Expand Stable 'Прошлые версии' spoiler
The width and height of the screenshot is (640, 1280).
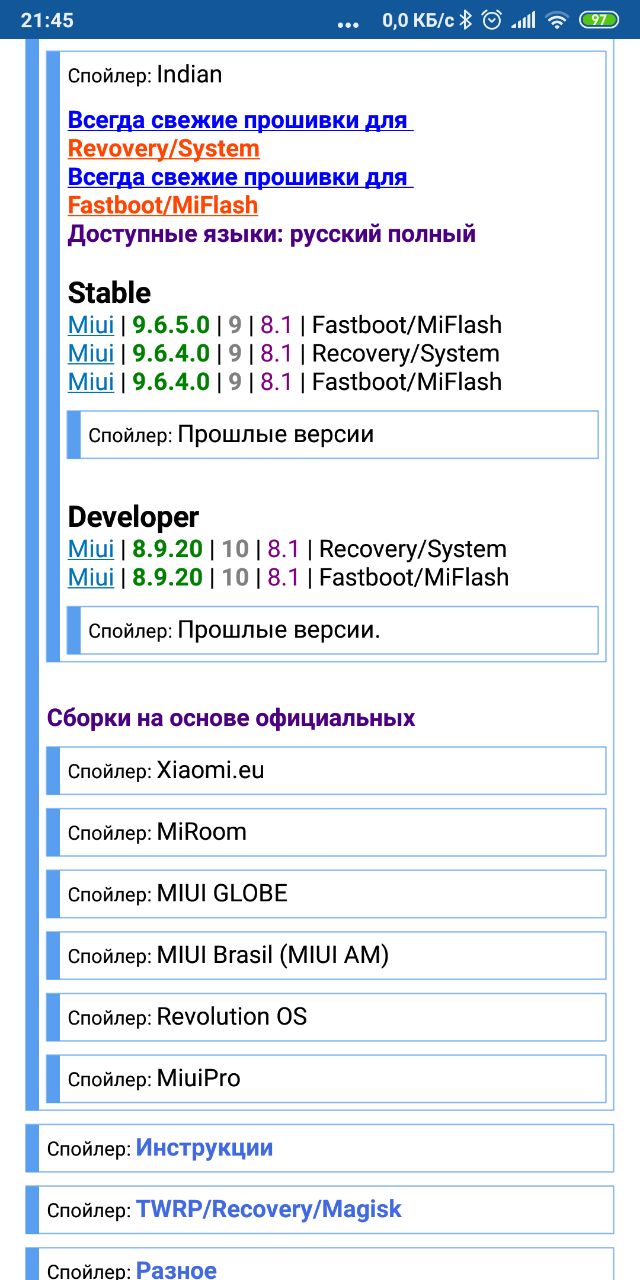tap(332, 435)
